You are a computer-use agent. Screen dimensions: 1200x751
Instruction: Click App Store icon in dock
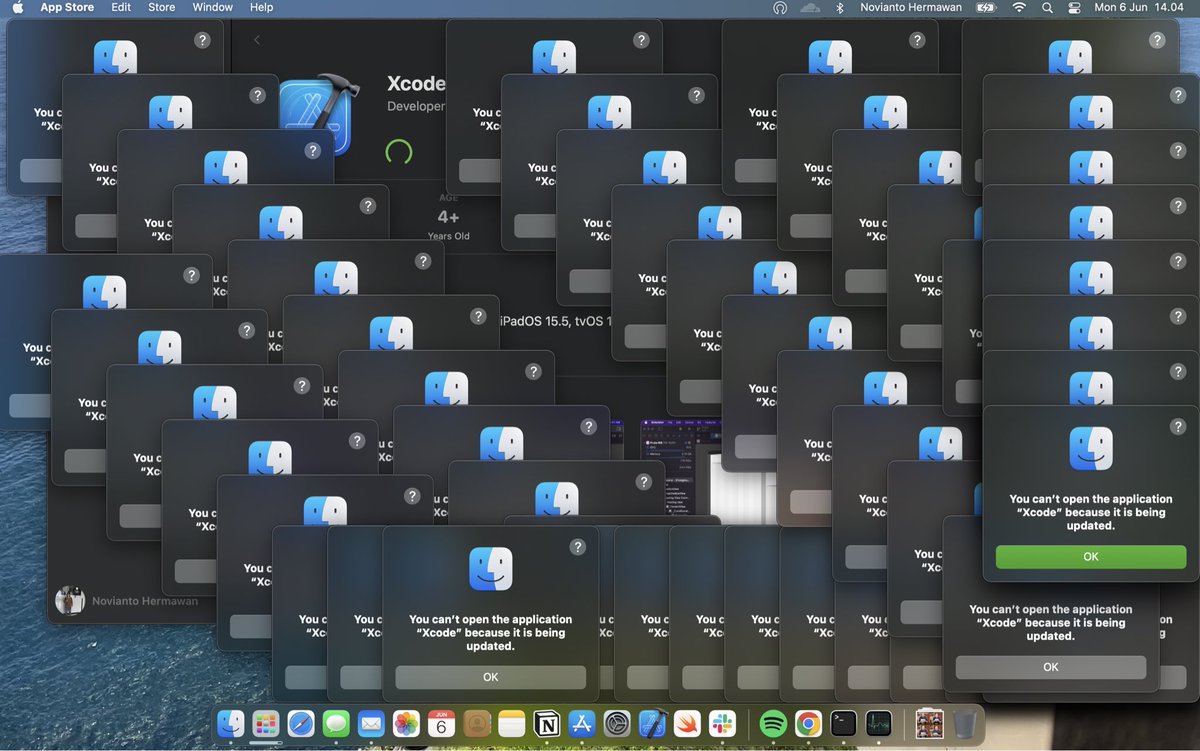click(x=582, y=723)
